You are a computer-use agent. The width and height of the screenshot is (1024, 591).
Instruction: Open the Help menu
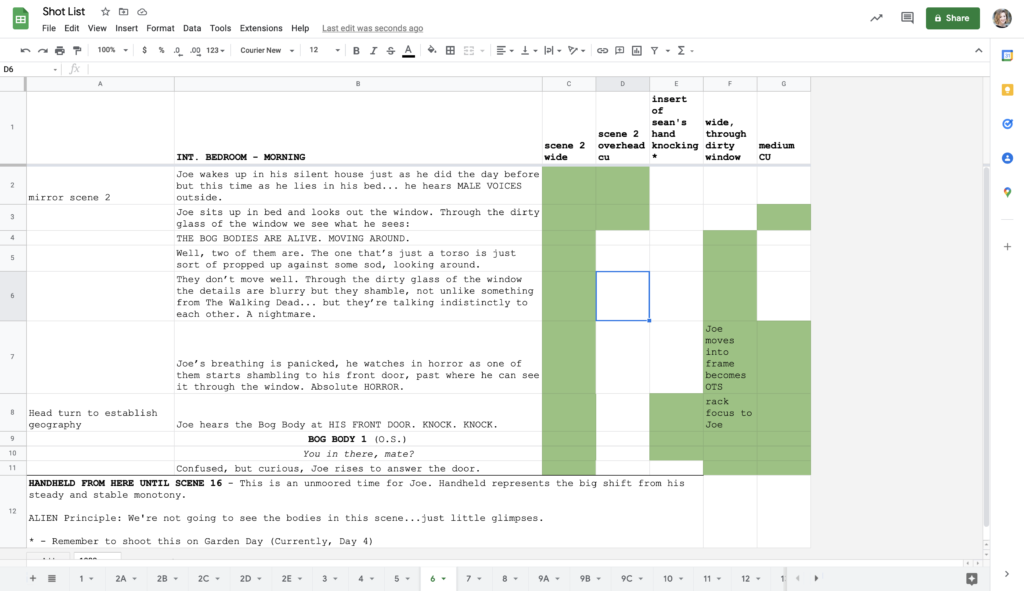pos(300,28)
